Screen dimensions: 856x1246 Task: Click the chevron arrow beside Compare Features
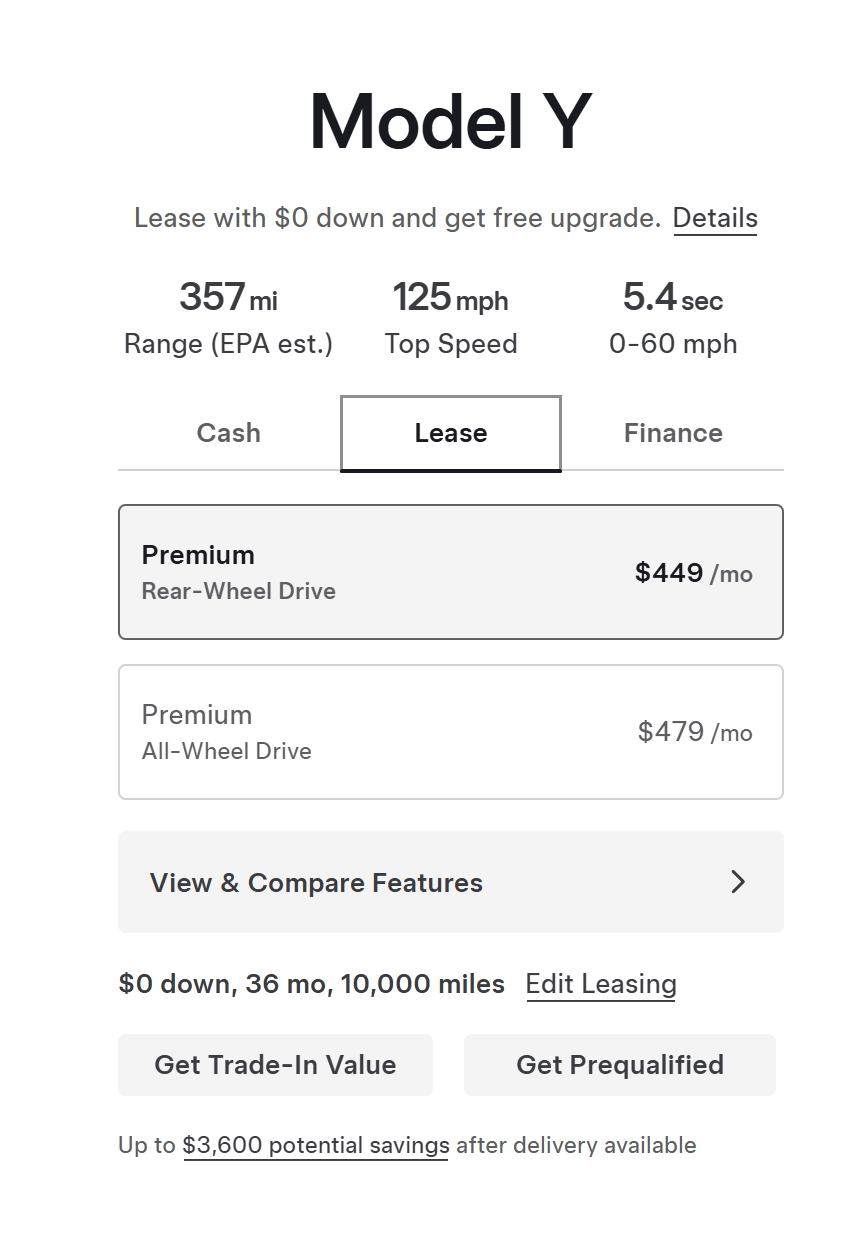pos(738,882)
